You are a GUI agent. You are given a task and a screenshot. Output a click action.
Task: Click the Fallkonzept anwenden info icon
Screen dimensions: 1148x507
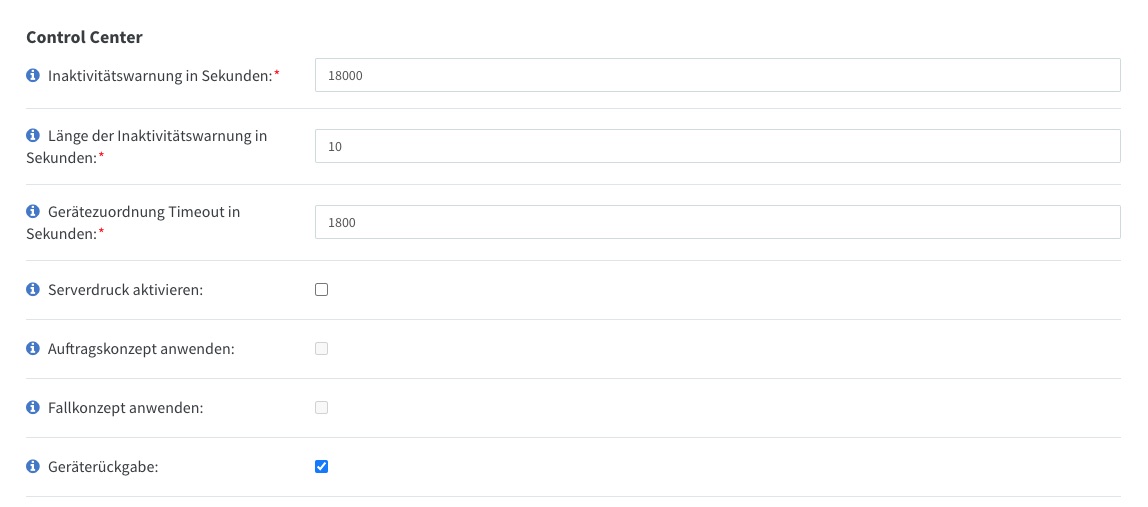(x=32, y=407)
